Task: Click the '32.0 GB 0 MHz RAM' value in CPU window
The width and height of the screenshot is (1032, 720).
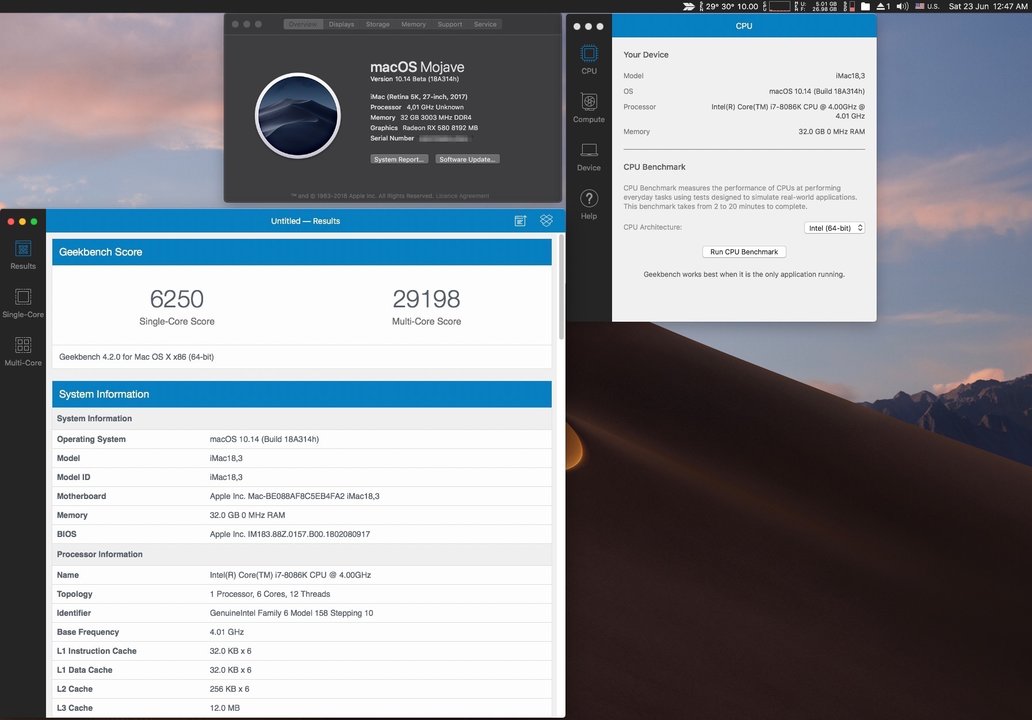Action: [x=831, y=132]
